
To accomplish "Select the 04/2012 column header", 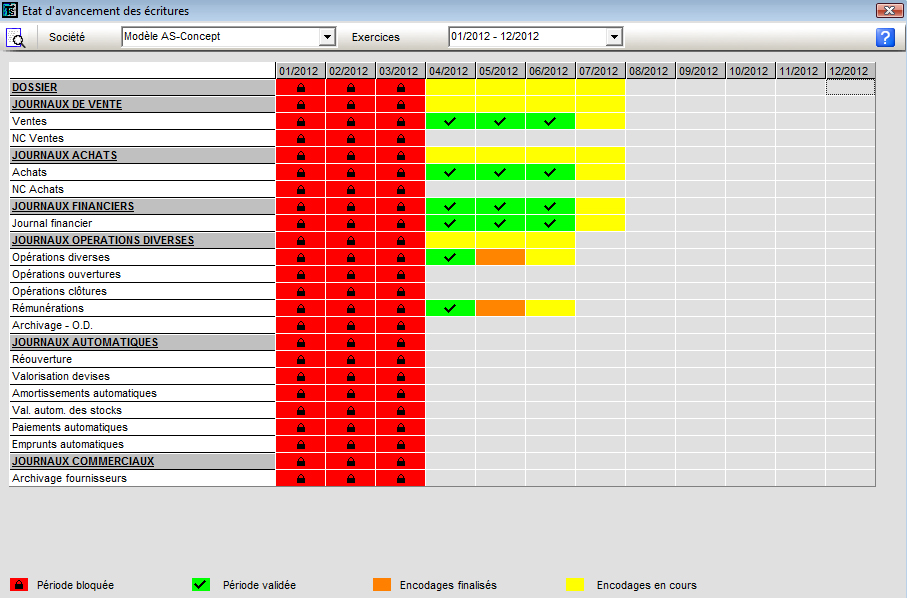I will [450, 71].
